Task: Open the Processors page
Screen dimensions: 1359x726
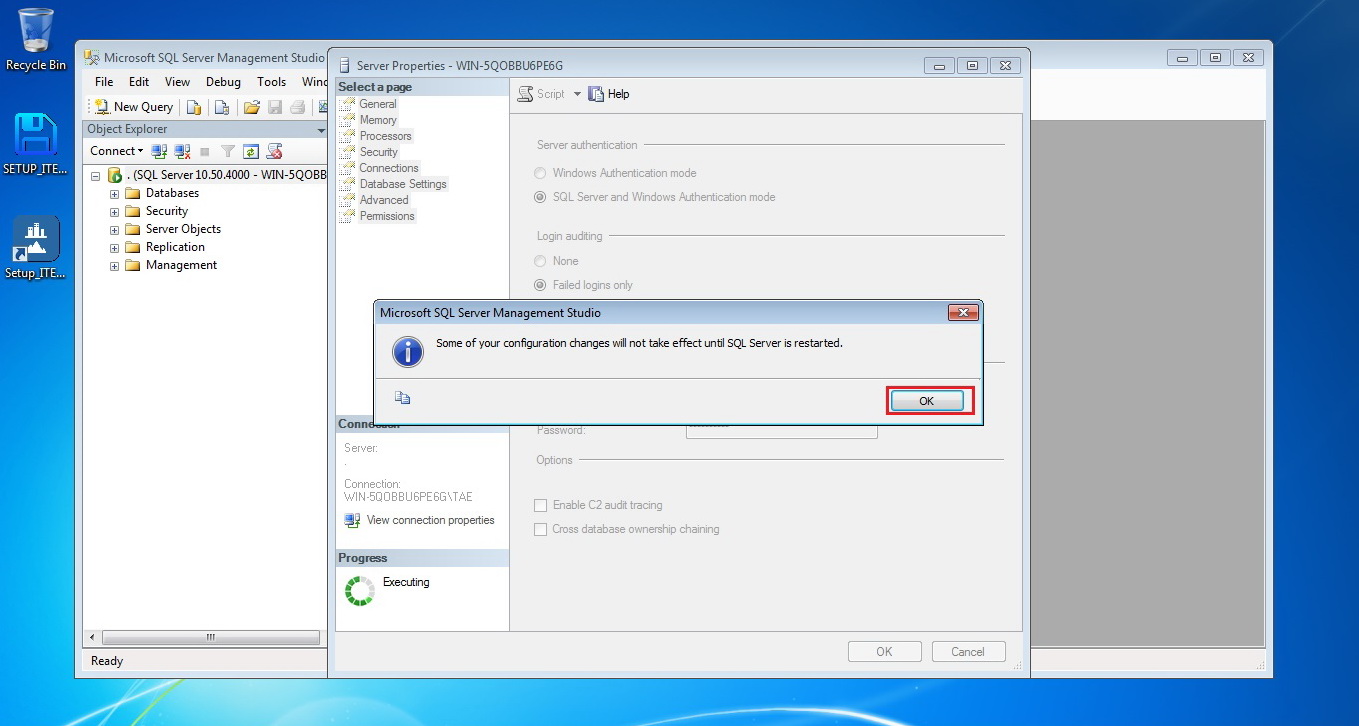Action: (385, 136)
